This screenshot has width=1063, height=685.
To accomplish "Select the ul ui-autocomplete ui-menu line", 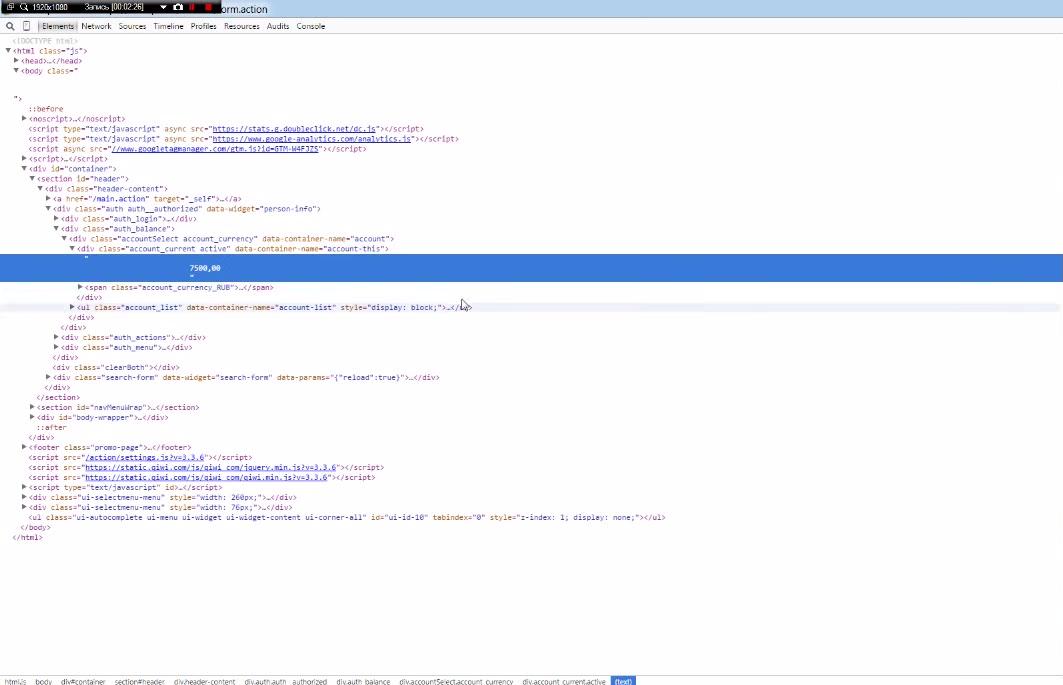I will coord(346,517).
